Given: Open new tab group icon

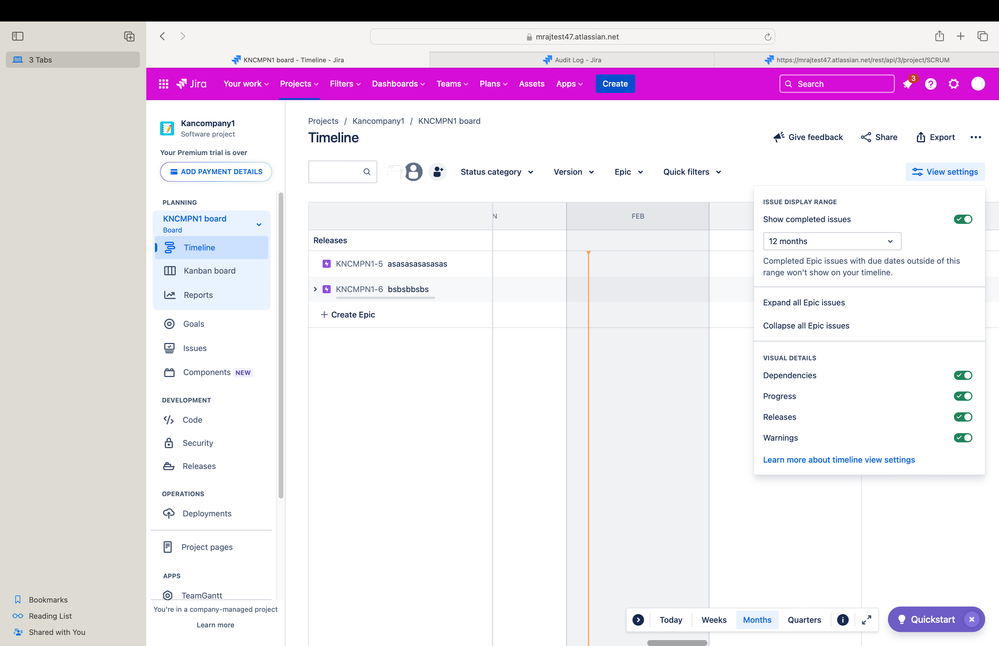Looking at the screenshot, I should click(x=129, y=36).
